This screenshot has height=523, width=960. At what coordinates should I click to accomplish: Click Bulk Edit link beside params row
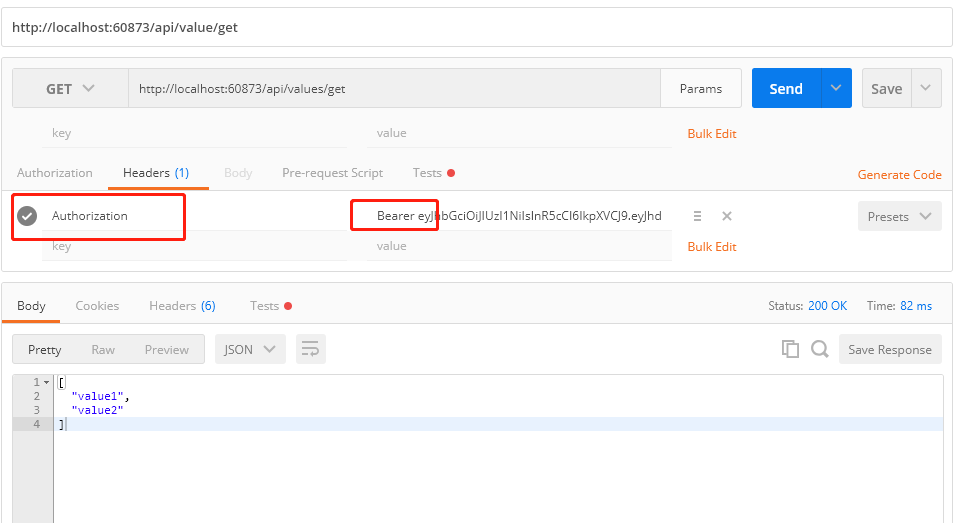click(711, 134)
